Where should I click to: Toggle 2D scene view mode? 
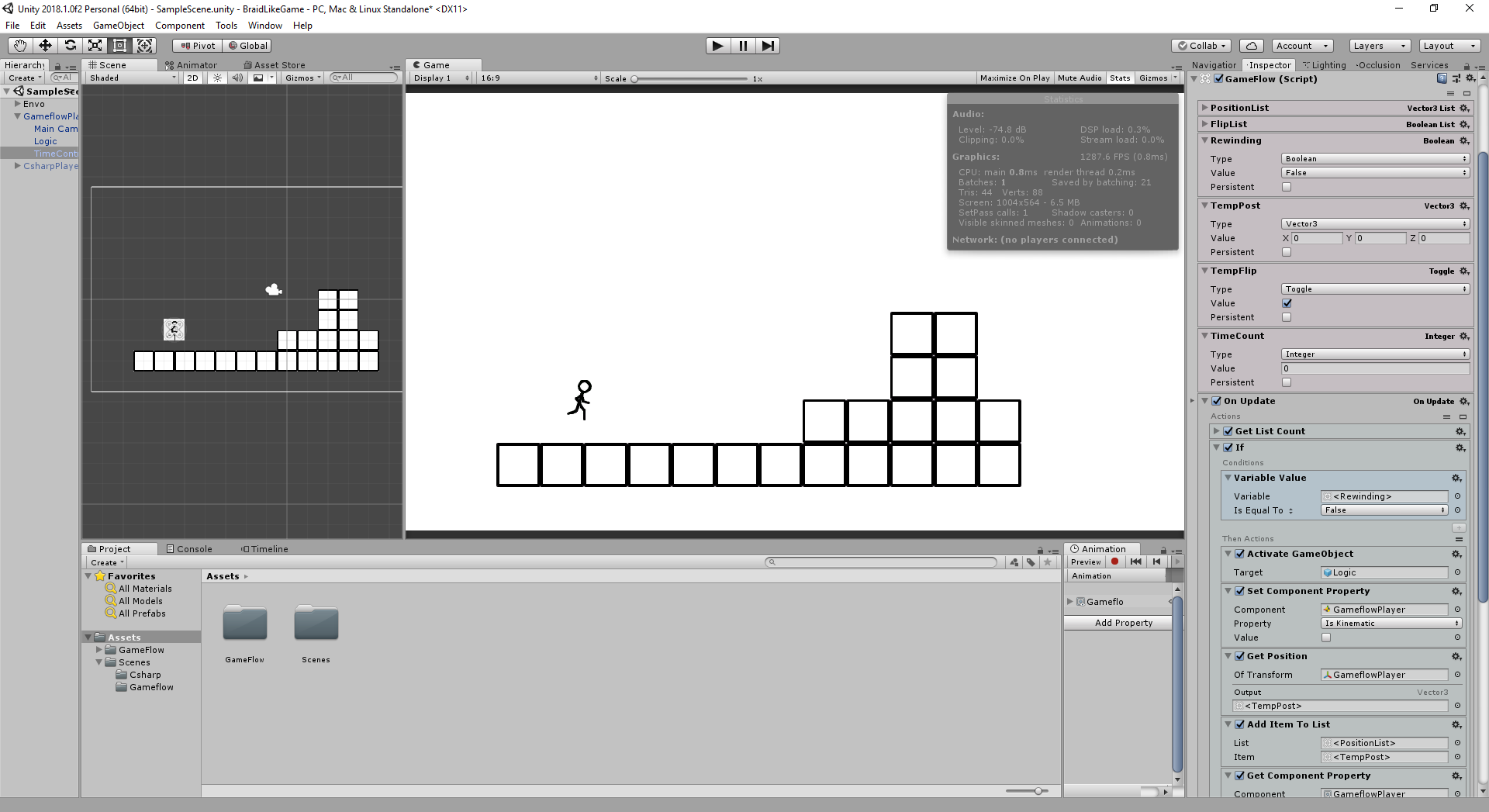pyautogui.click(x=193, y=78)
